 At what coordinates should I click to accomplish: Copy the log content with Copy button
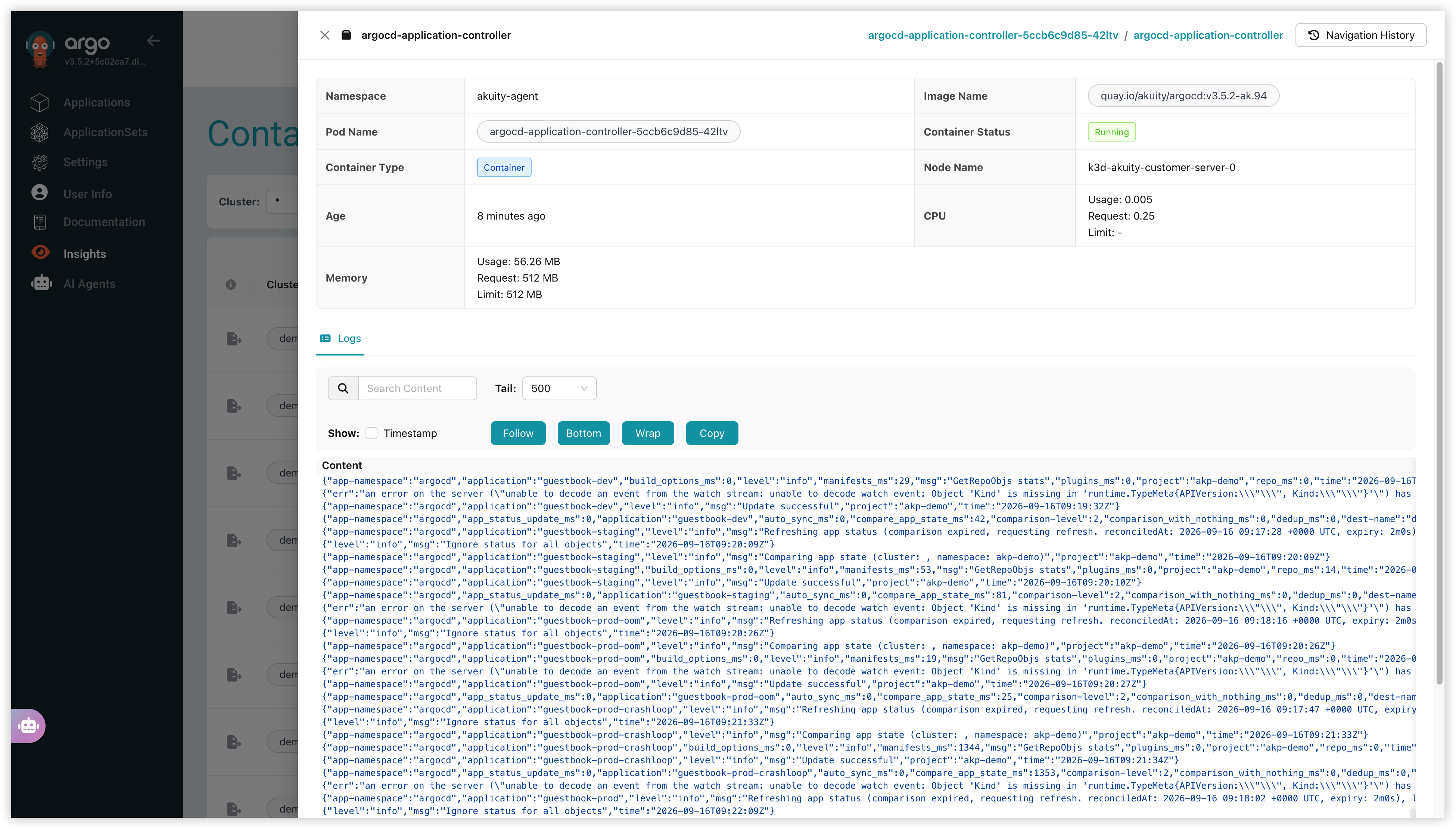pos(712,433)
